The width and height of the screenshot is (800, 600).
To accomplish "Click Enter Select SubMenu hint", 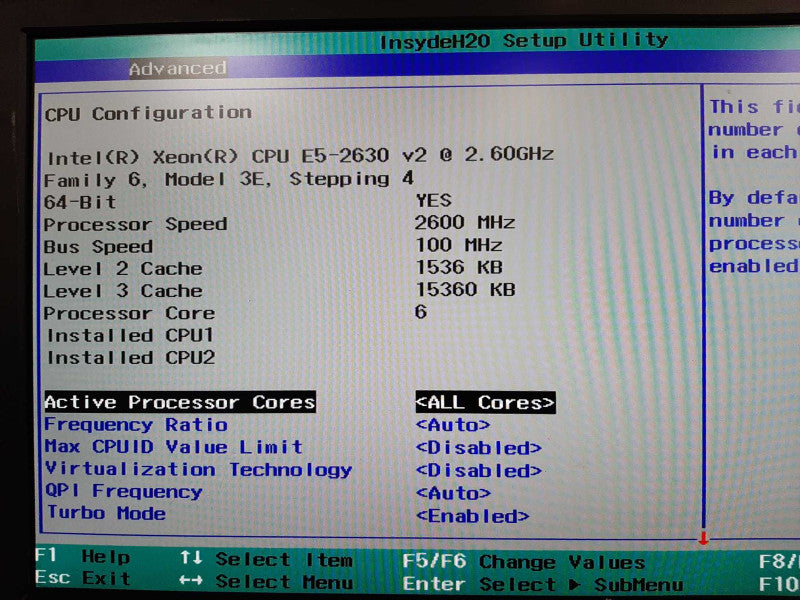I will pos(543,584).
